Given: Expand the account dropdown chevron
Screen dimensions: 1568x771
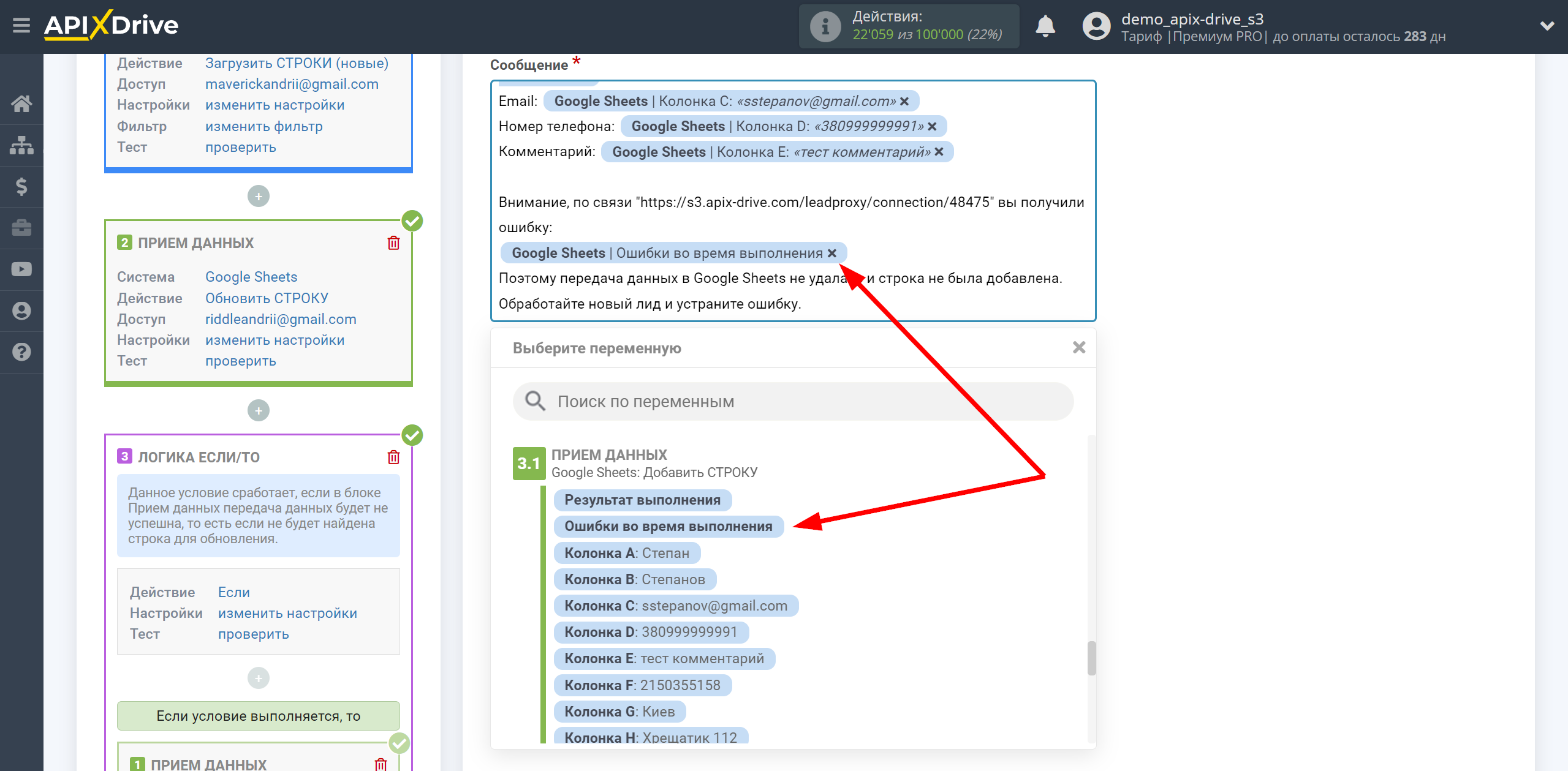Looking at the screenshot, I should pyautogui.click(x=1547, y=26).
